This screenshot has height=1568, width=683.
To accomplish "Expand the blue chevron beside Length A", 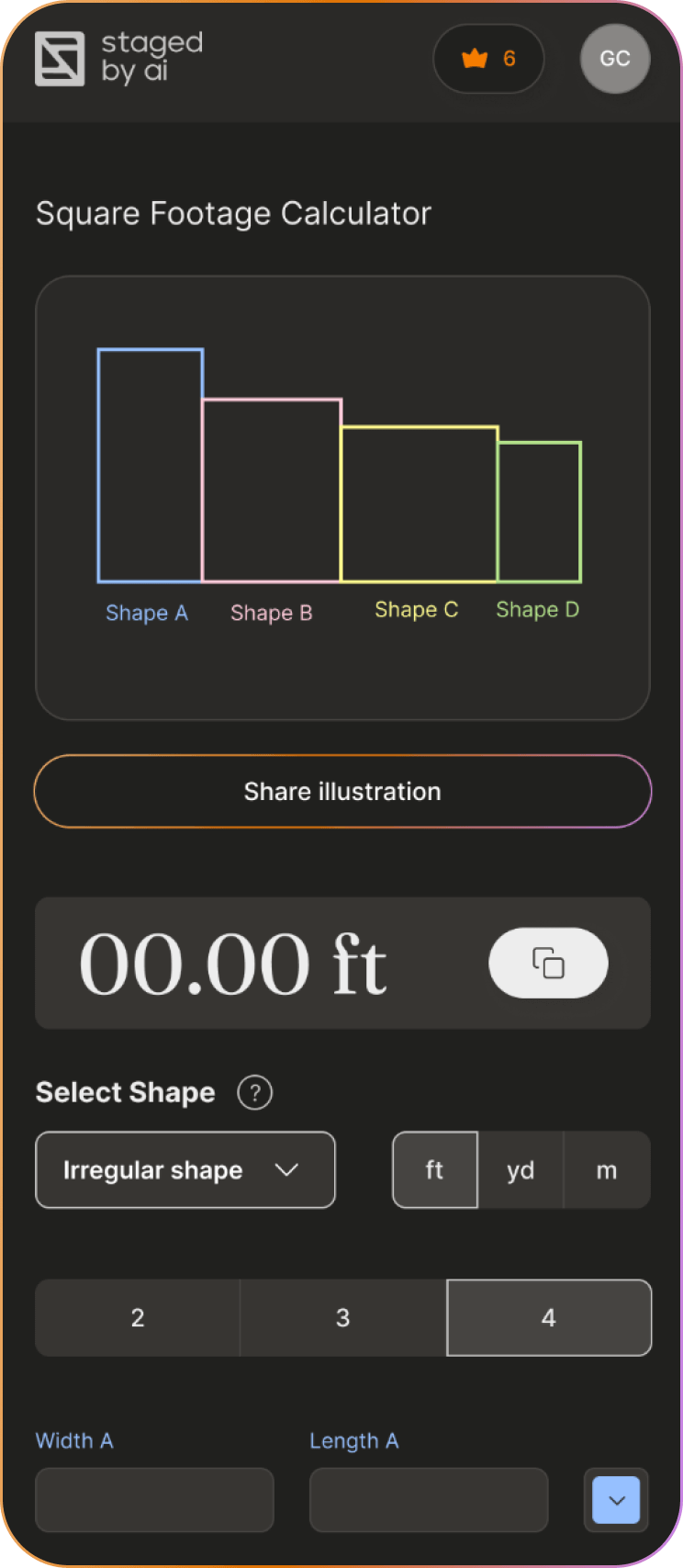I will (x=617, y=1500).
